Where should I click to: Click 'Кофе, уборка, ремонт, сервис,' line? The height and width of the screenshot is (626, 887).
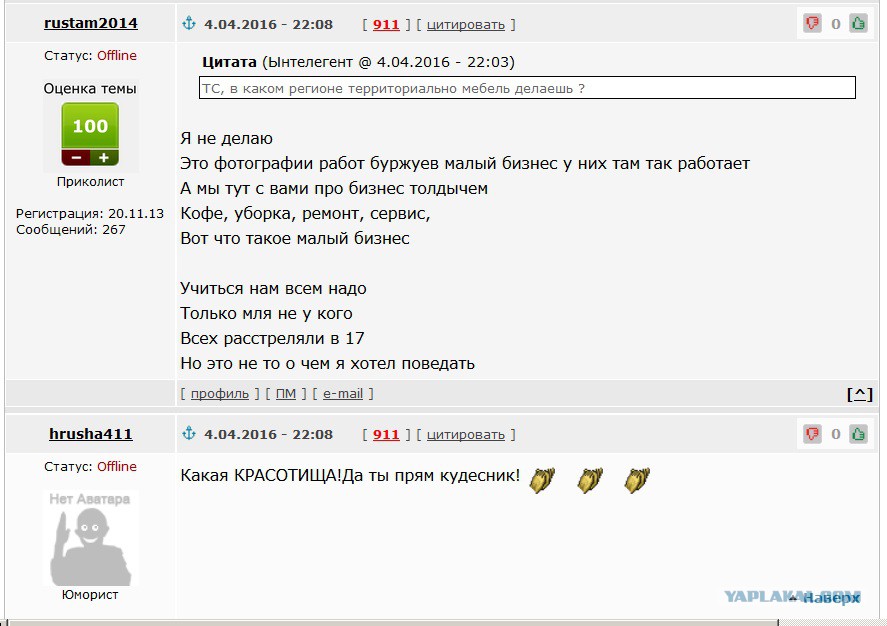click(x=305, y=213)
